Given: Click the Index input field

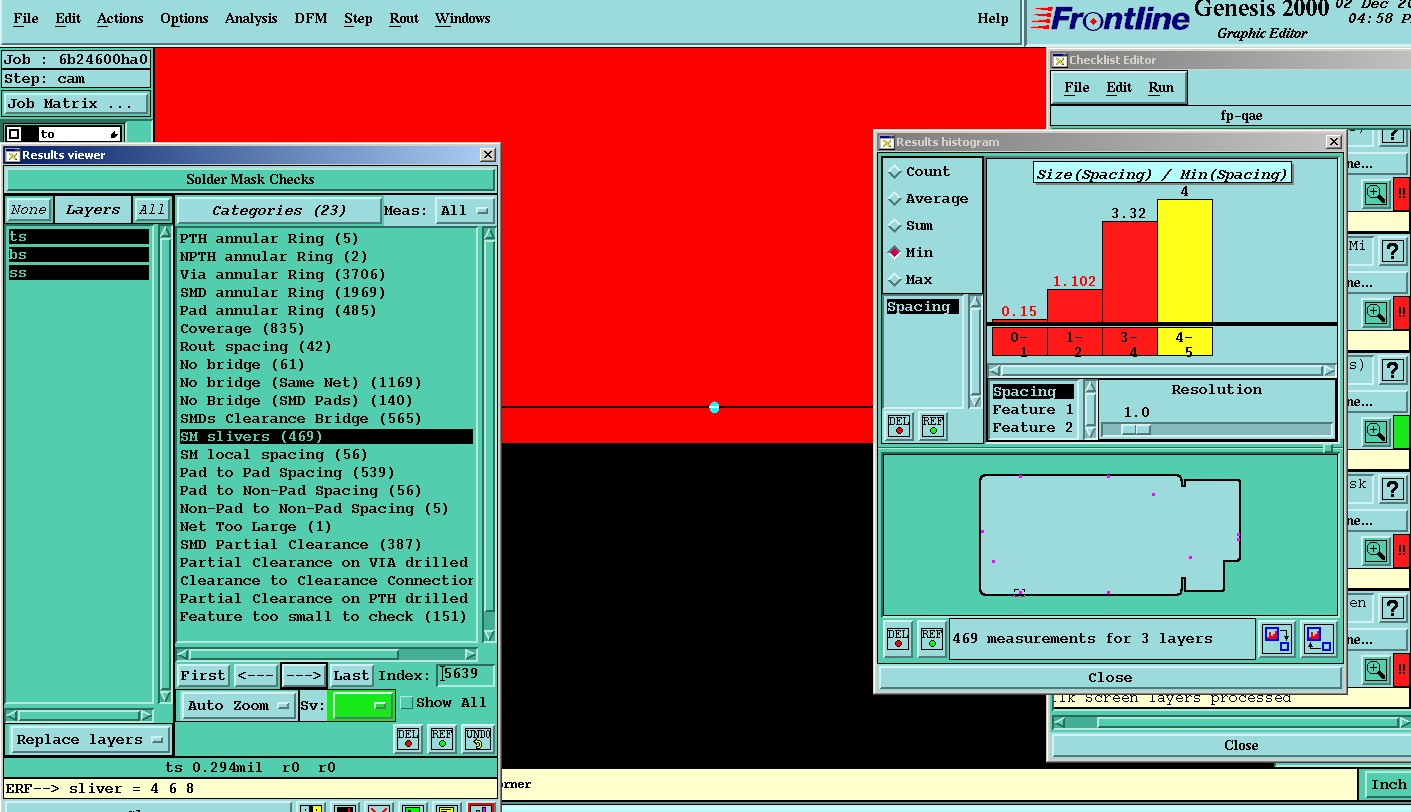Looking at the screenshot, I should (x=466, y=675).
